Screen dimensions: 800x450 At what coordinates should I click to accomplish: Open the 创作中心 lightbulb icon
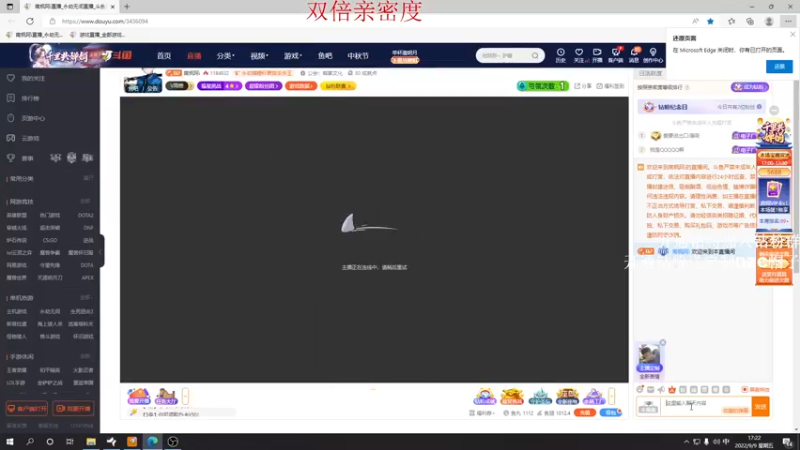click(653, 55)
